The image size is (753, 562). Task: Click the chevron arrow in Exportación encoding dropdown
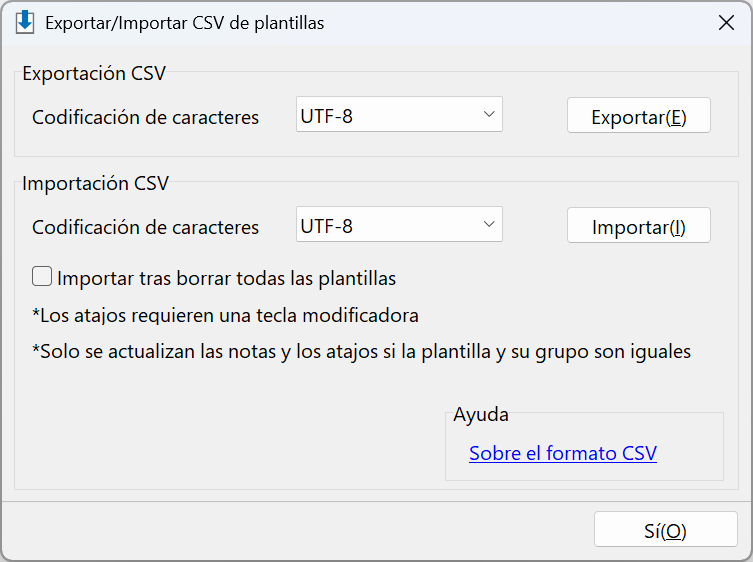pos(489,114)
